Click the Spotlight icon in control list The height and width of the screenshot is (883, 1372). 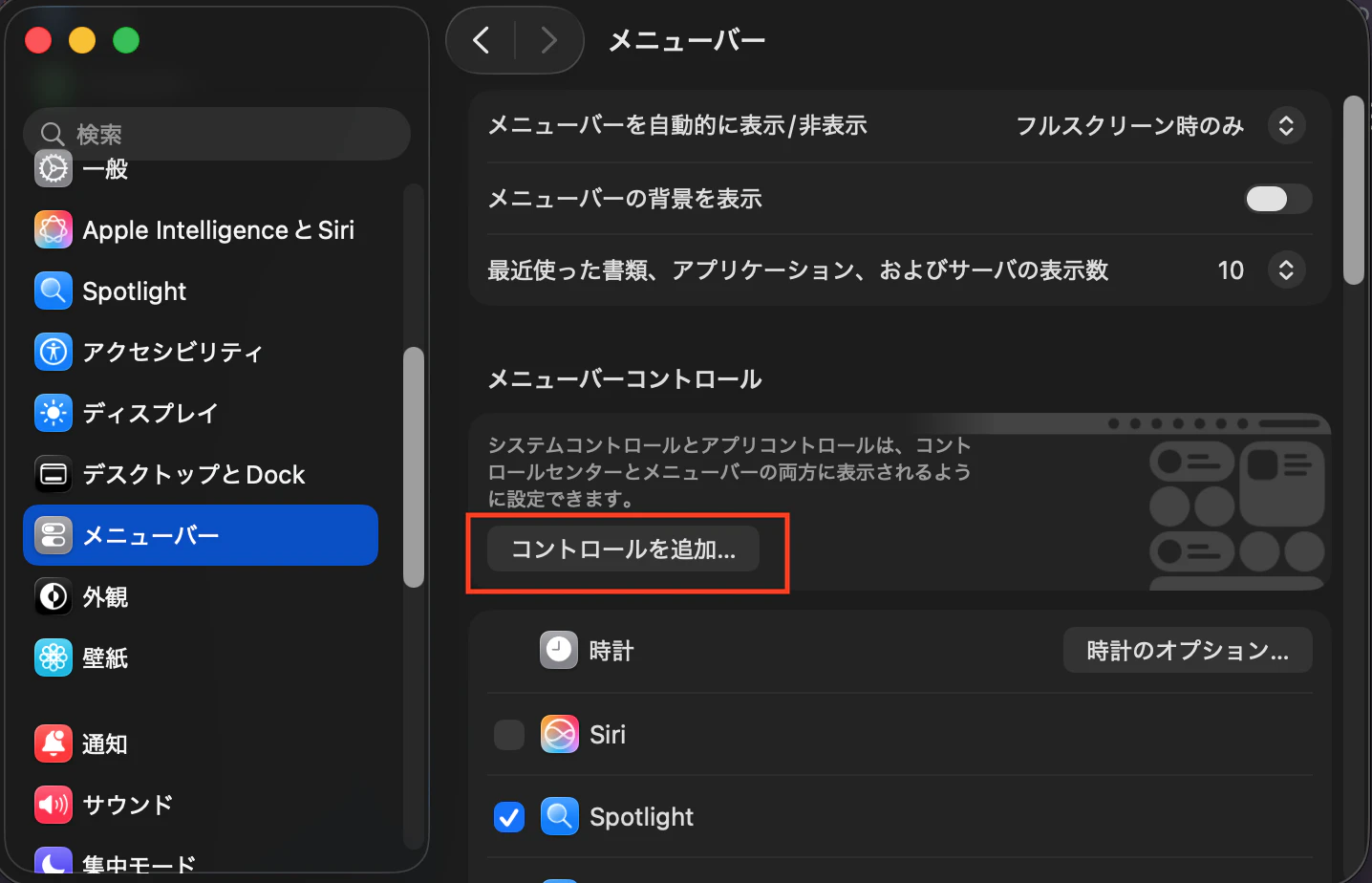pyautogui.click(x=560, y=817)
